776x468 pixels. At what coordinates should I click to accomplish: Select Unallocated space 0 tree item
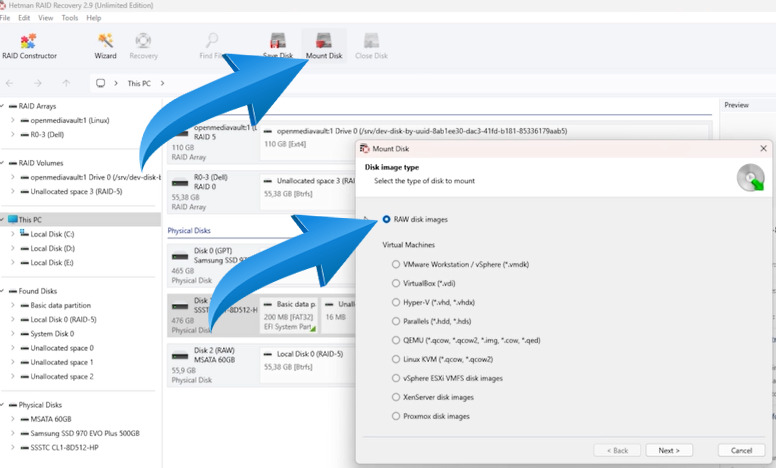pos(62,348)
